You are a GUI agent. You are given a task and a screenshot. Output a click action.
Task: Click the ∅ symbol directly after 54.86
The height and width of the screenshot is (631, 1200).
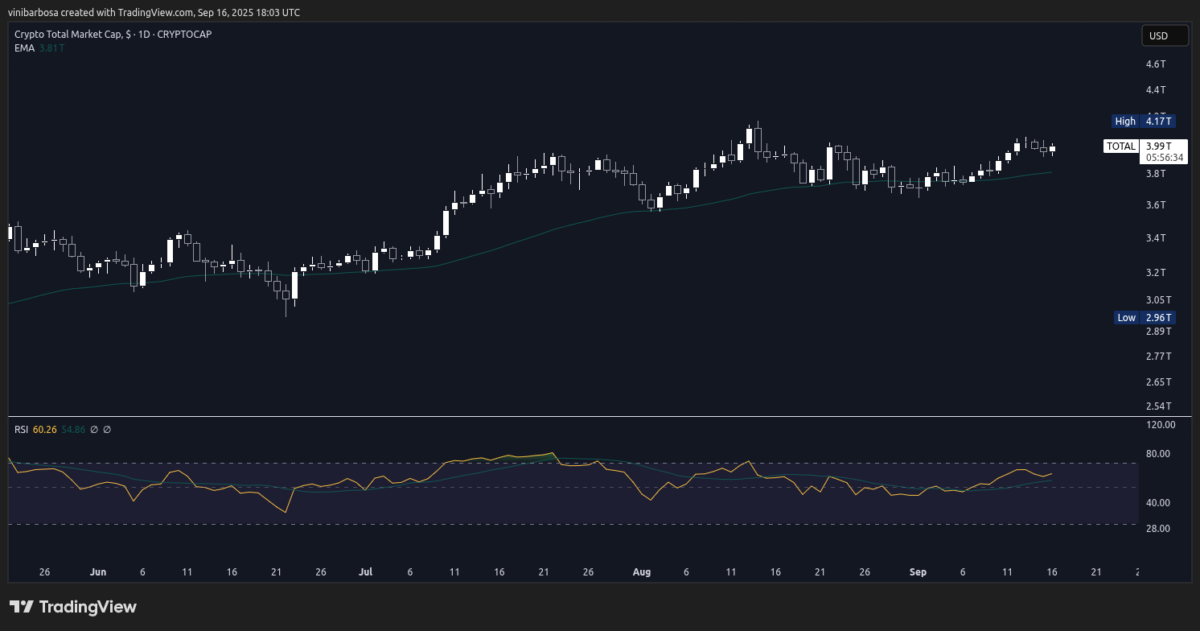click(94, 429)
